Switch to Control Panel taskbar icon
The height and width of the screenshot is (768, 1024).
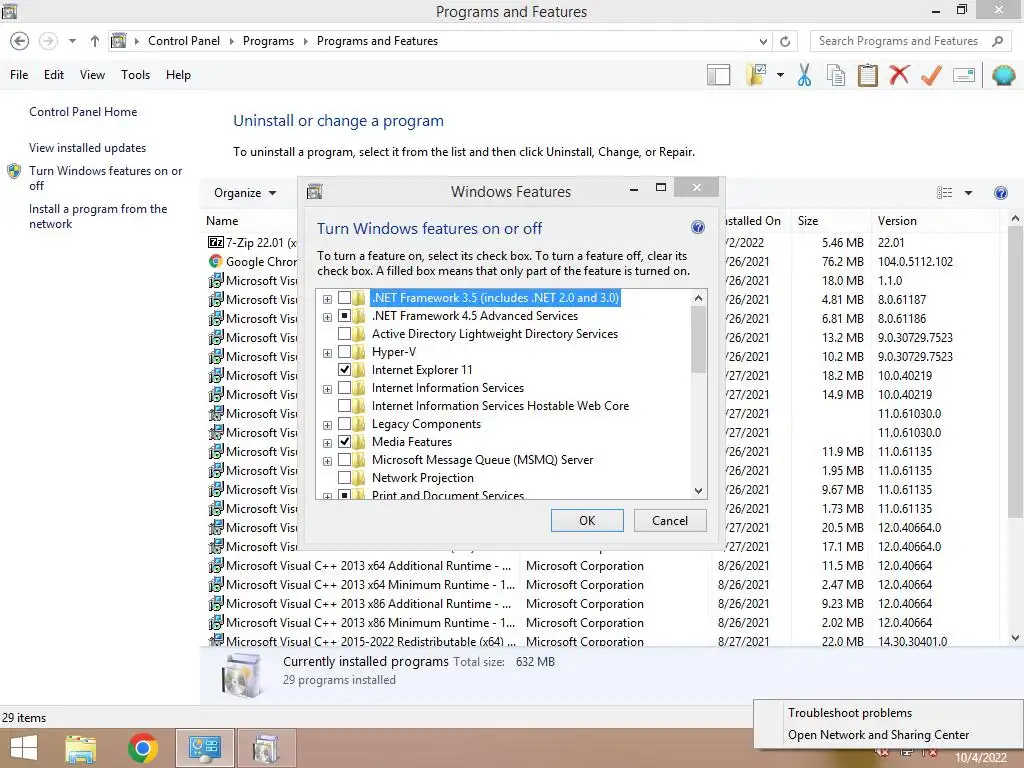[204, 748]
